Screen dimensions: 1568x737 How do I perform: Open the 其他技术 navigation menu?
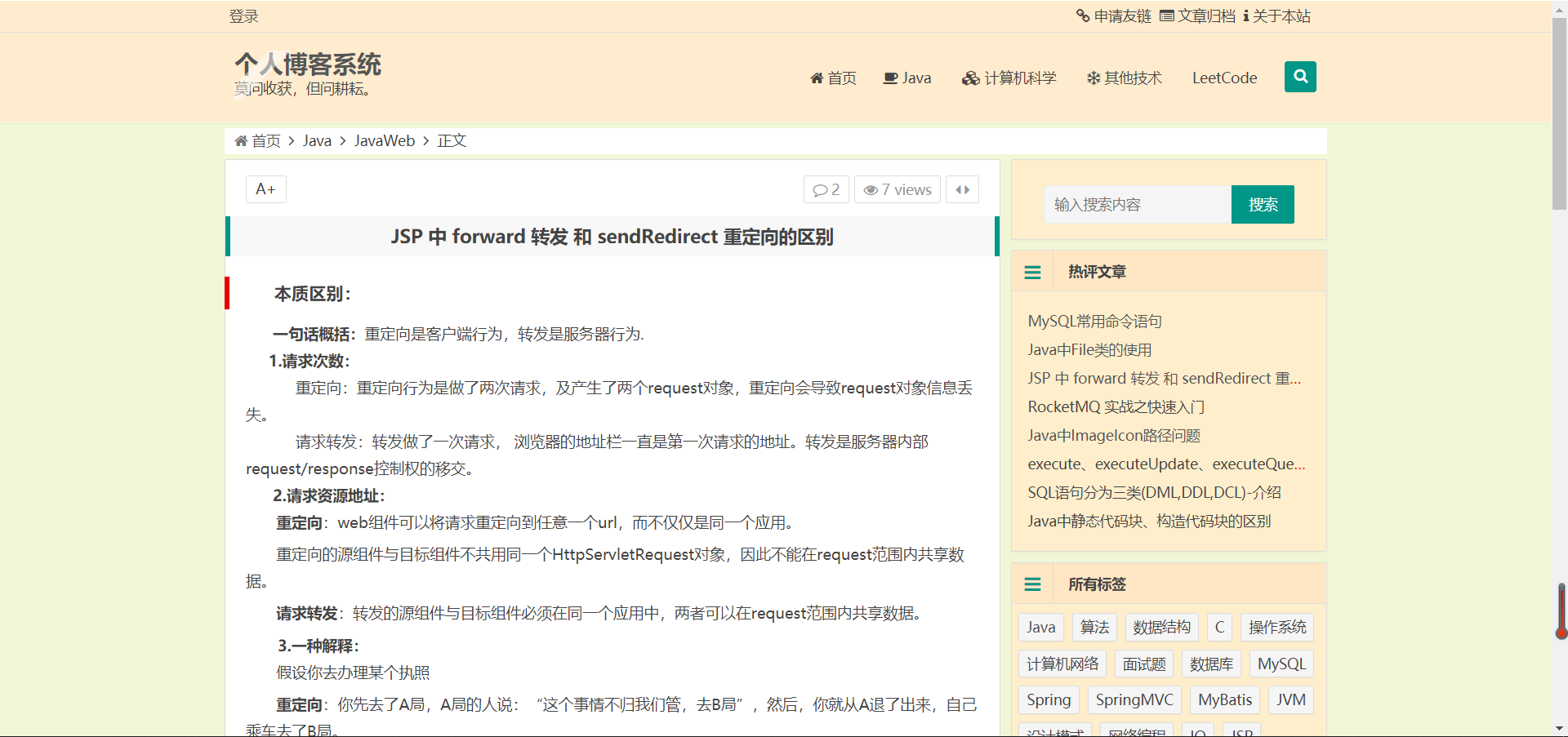coord(1124,78)
